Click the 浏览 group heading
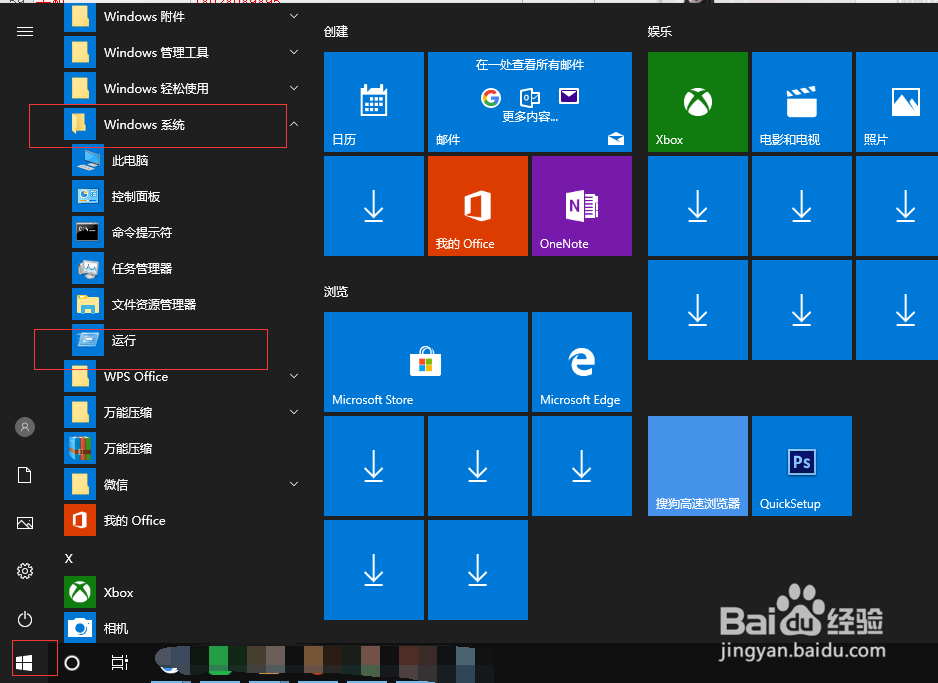 point(336,292)
